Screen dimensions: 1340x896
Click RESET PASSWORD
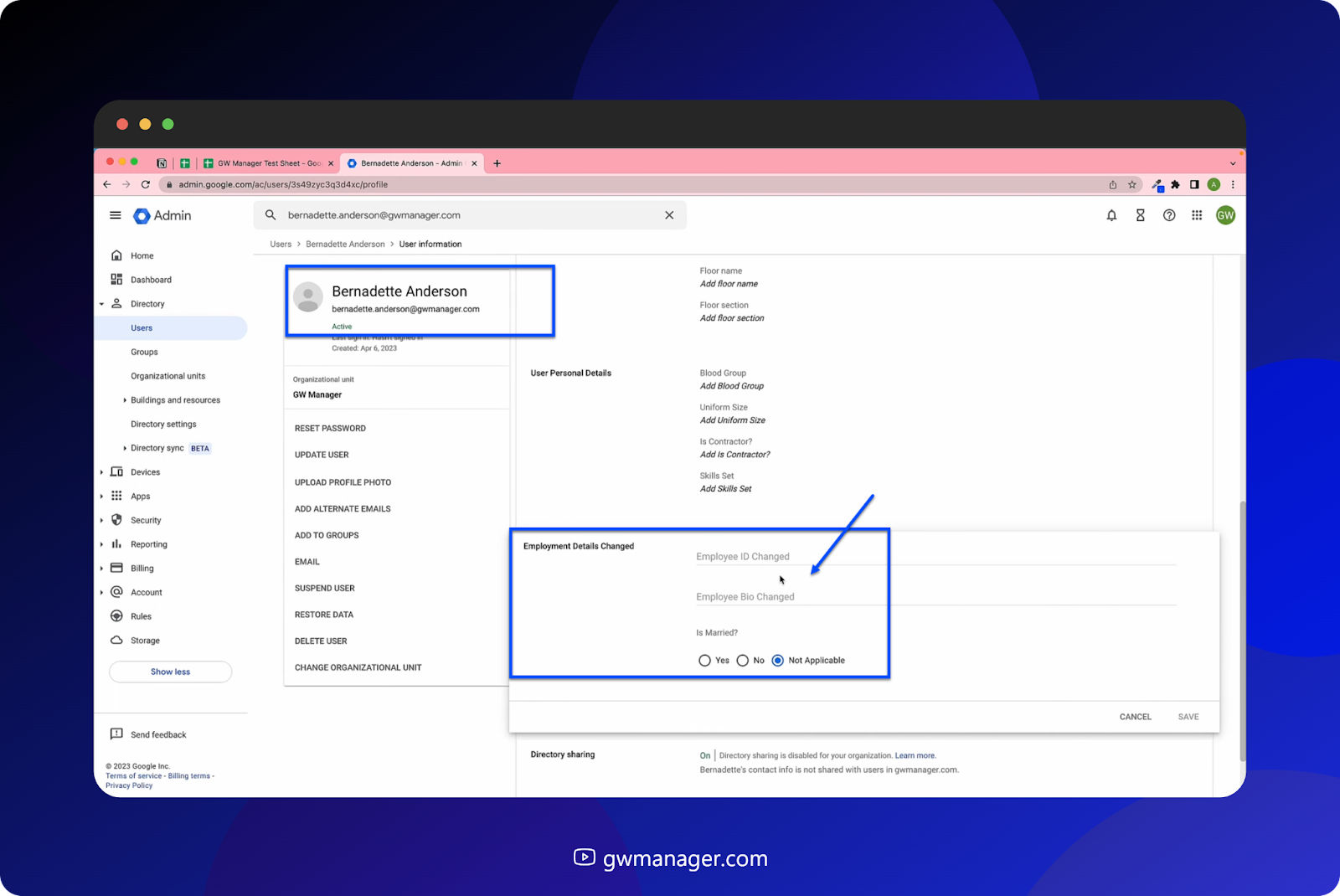330,428
